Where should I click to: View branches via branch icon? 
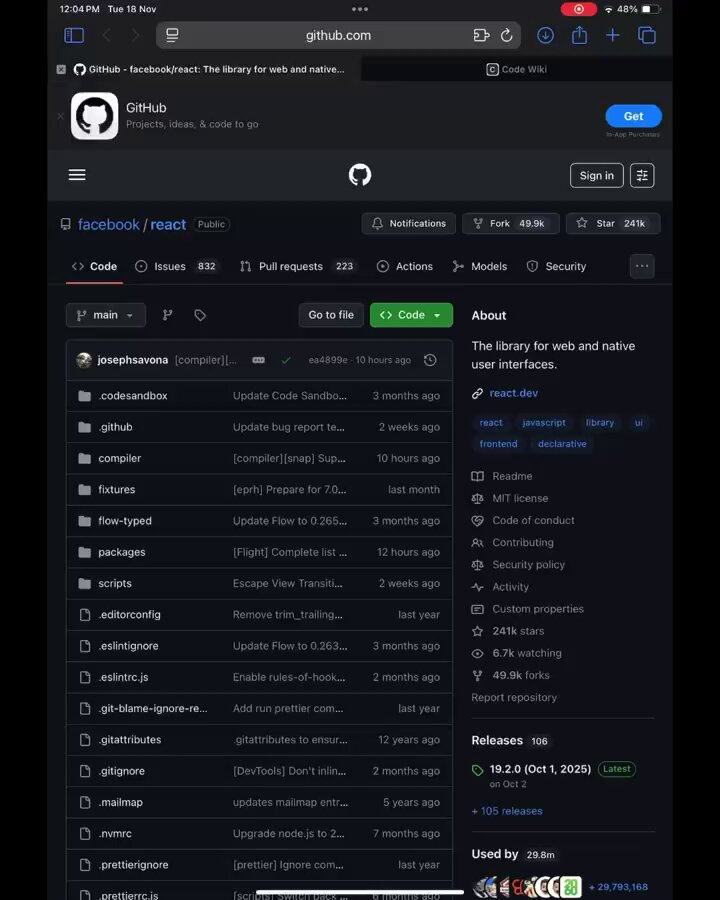click(x=167, y=315)
